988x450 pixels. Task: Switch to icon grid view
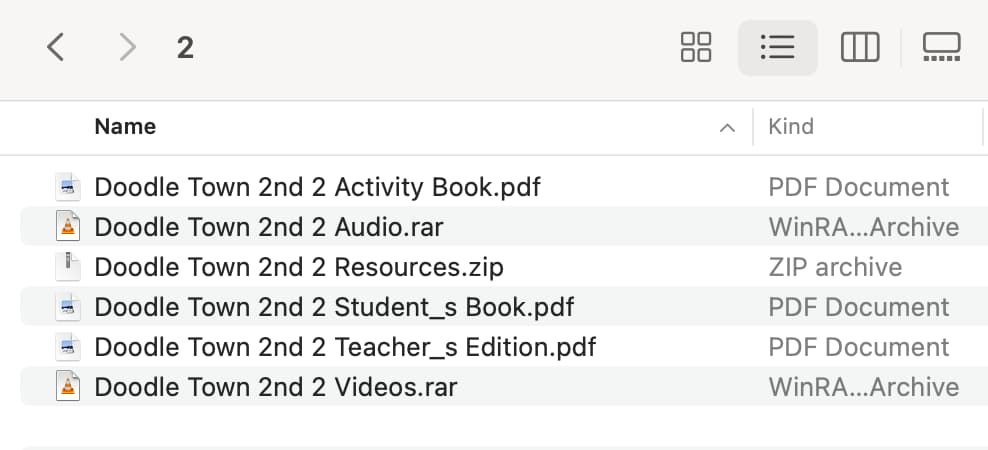[696, 47]
